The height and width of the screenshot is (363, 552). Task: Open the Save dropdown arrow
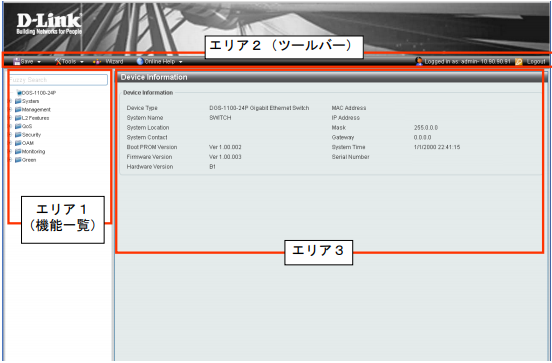[39, 62]
